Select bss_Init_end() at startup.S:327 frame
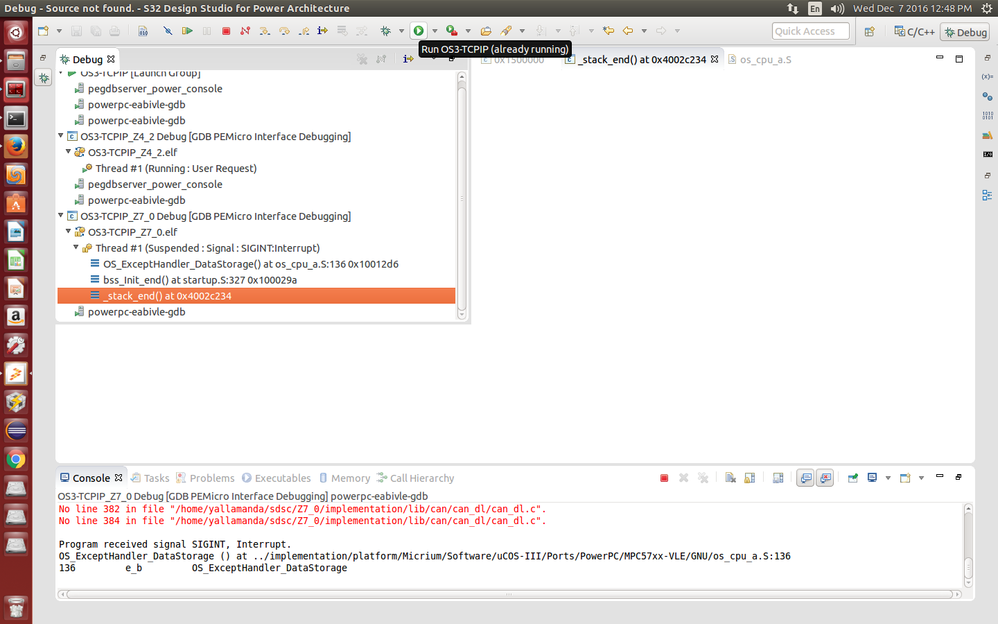Viewport: 998px width, 624px height. click(199, 280)
